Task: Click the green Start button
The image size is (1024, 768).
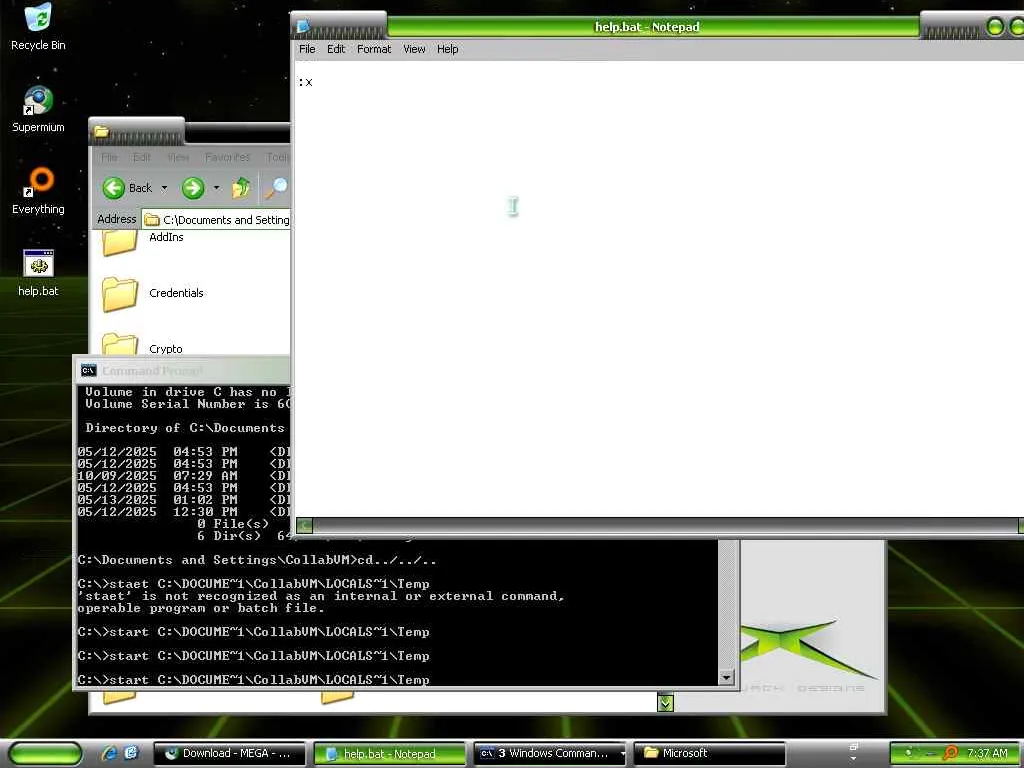Action: (x=45, y=753)
